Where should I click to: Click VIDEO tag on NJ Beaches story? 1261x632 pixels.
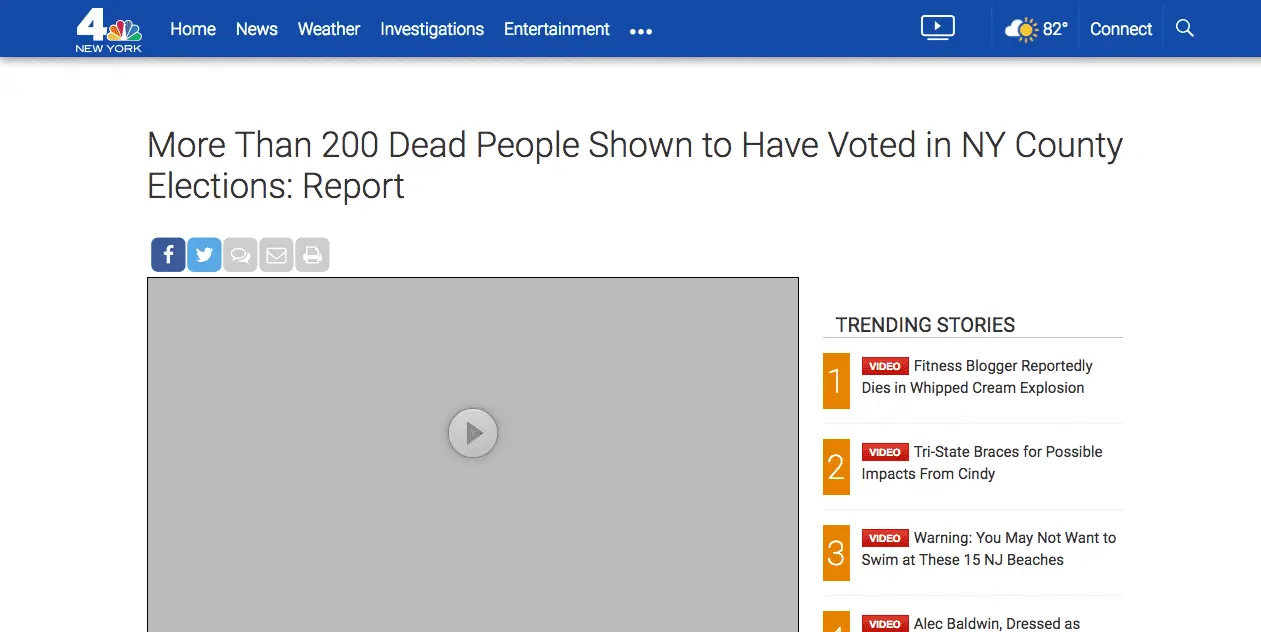coord(885,538)
